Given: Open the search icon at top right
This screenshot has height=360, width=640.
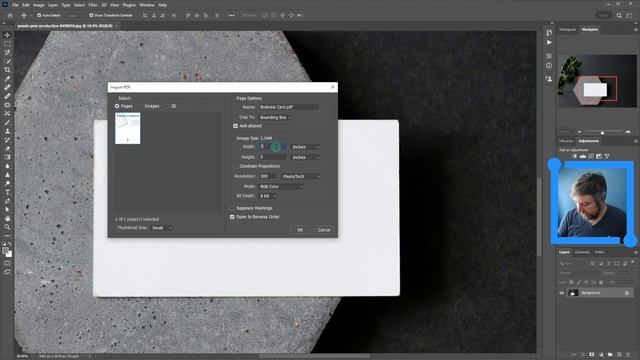Looking at the screenshot, I should tap(619, 16).
